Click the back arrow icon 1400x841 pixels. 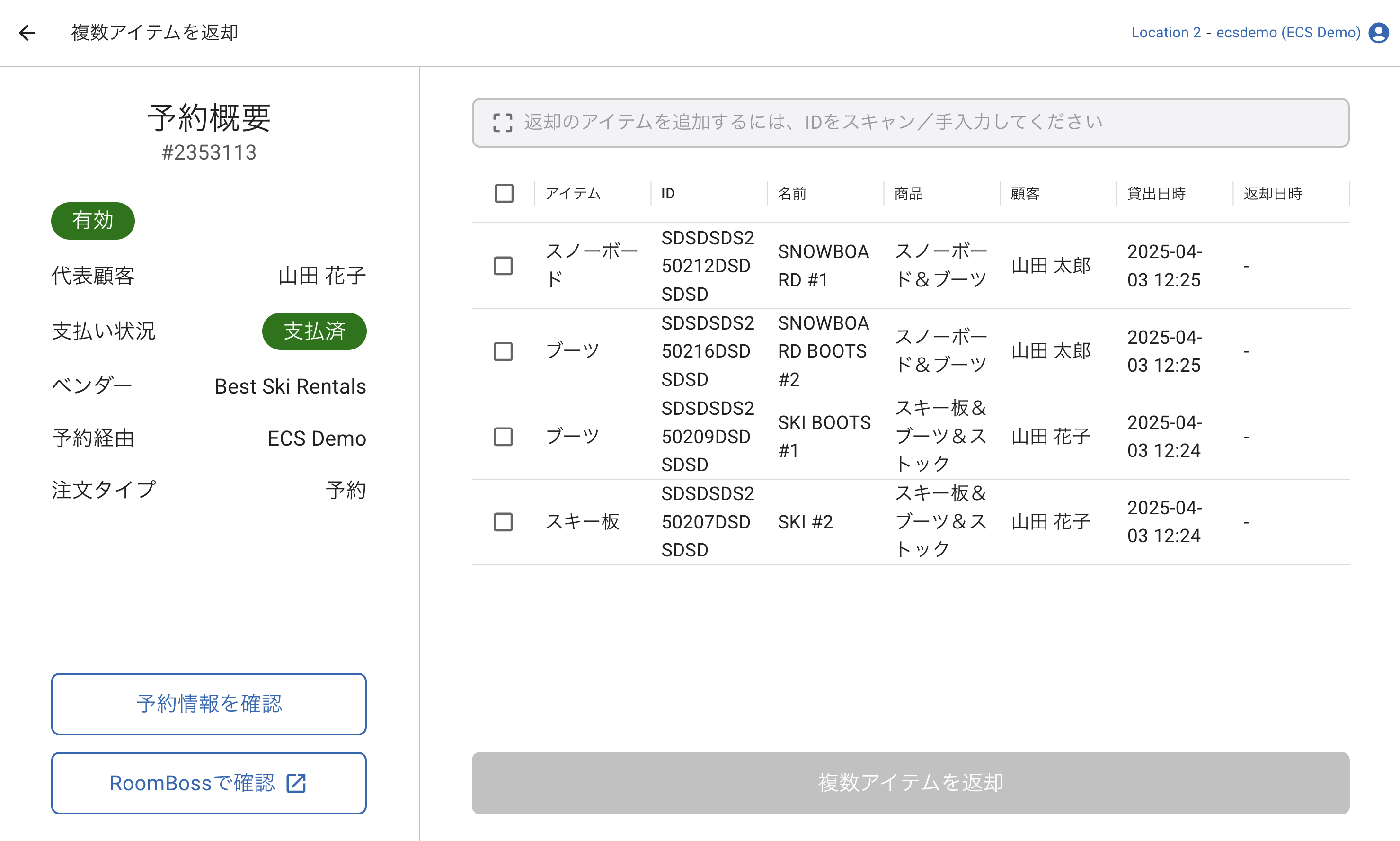pyautogui.click(x=27, y=33)
